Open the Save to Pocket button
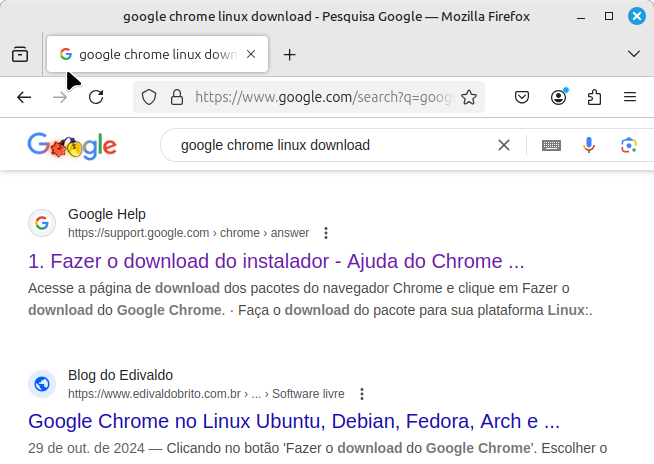The height and width of the screenshot is (464, 654). [x=522, y=97]
